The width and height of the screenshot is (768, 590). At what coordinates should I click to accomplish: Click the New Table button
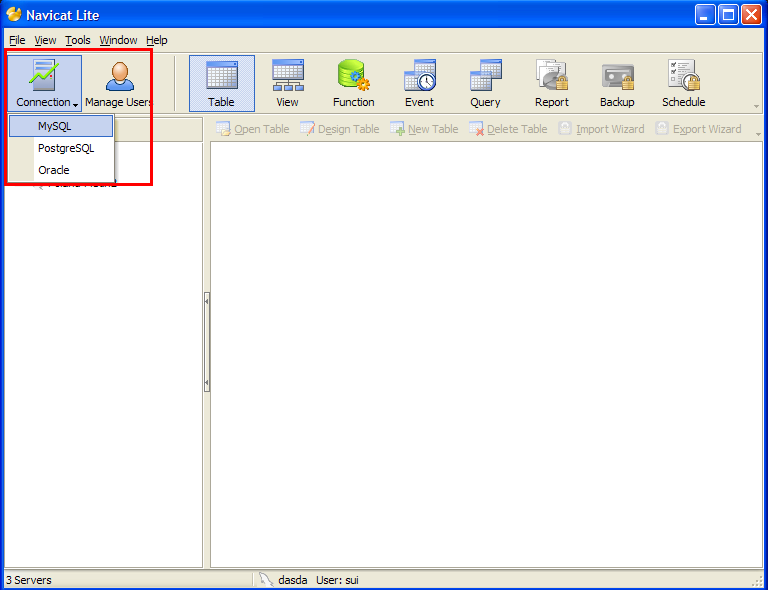point(424,129)
